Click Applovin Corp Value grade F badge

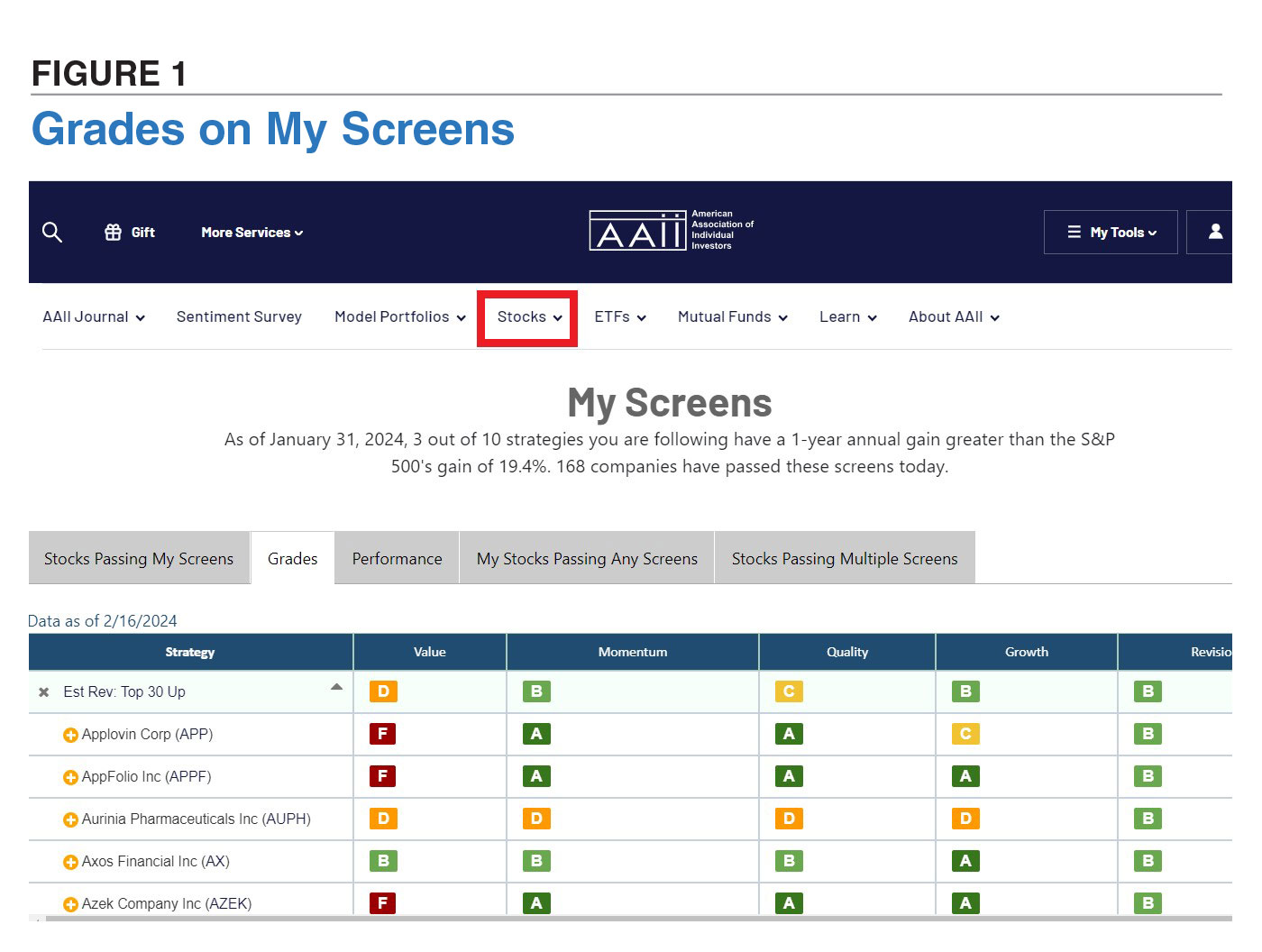tap(383, 734)
